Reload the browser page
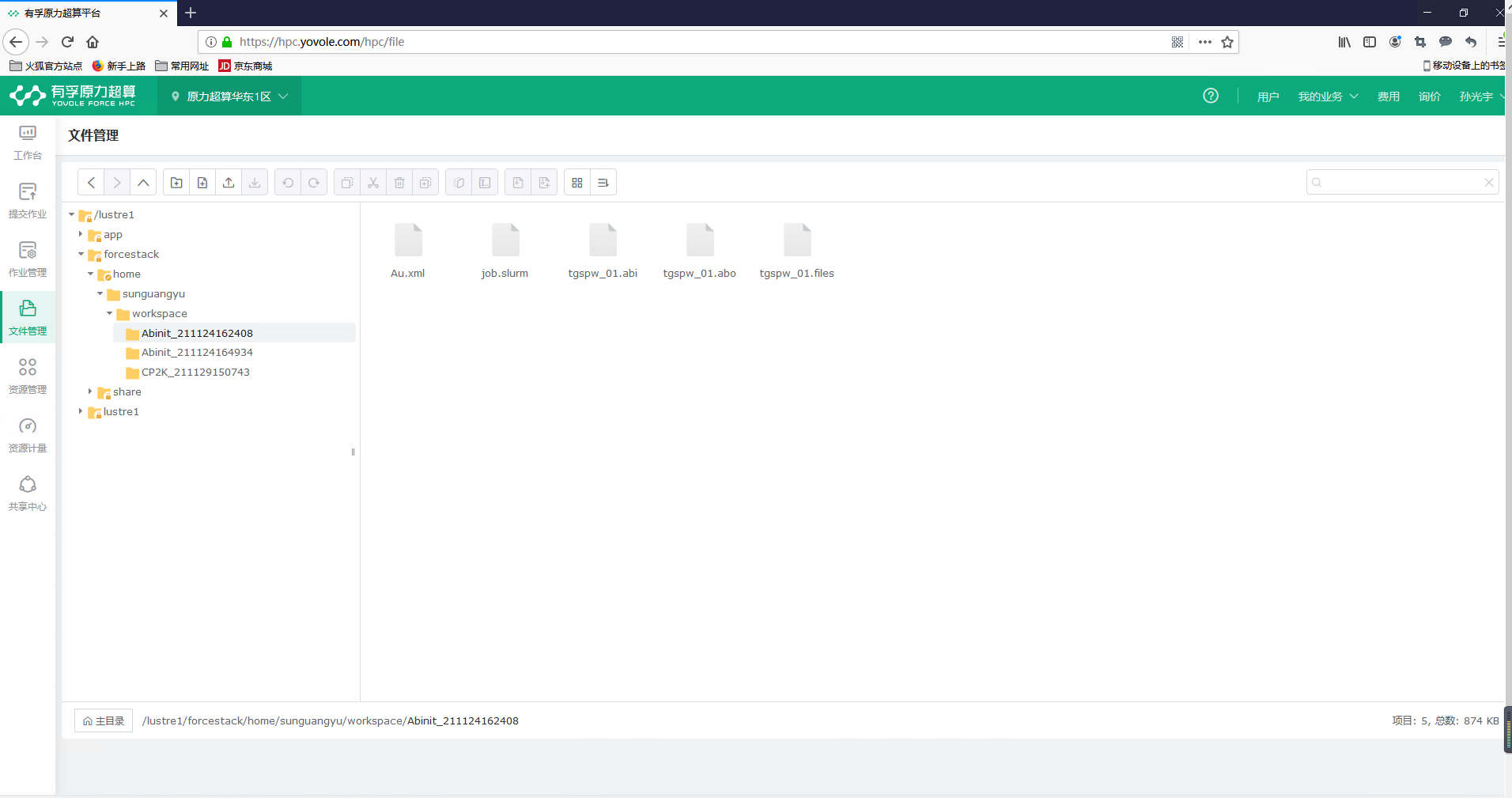Viewport: 1512px width, 798px height. (67, 42)
